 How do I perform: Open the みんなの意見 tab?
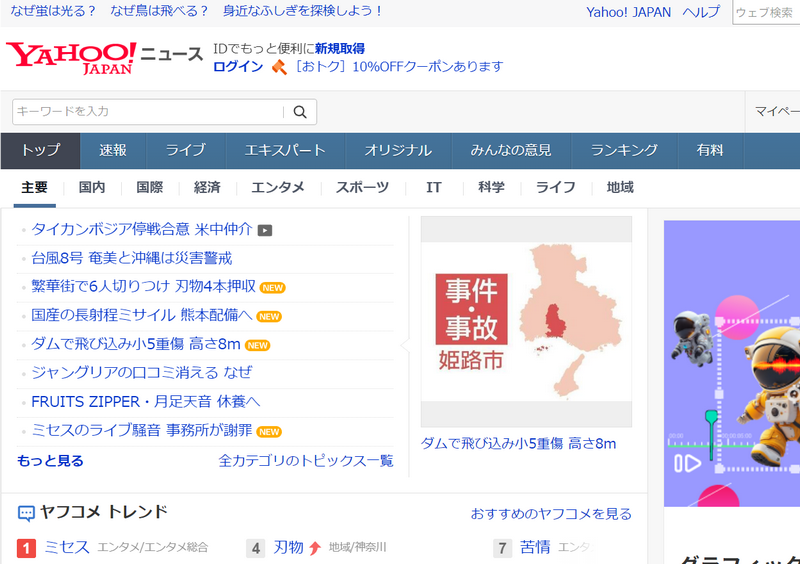click(x=511, y=151)
